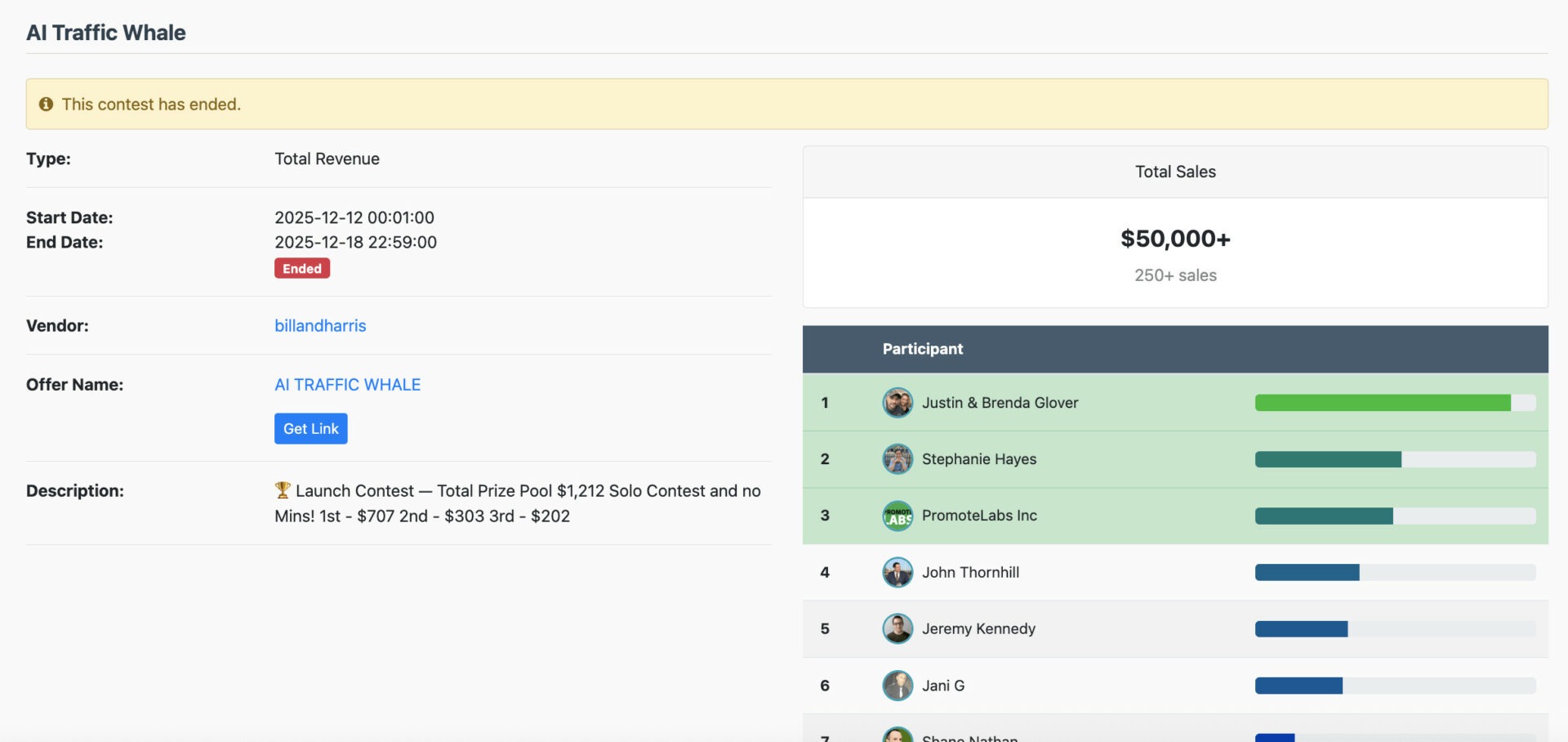
Task: Click the PromoteLabs Inc logo avatar
Action: tap(898, 516)
